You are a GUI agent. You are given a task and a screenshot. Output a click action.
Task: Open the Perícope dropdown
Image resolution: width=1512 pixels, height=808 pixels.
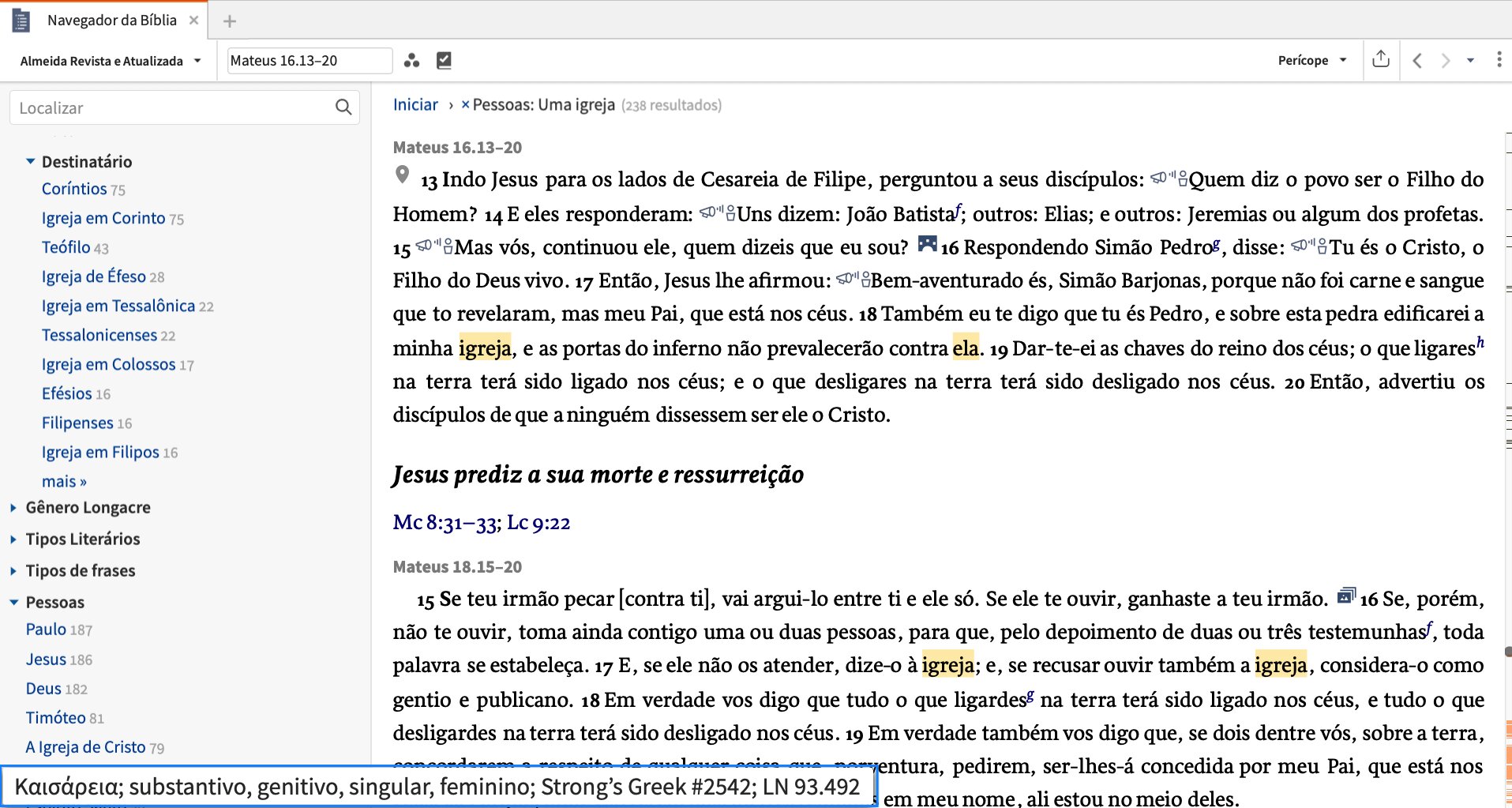pyautogui.click(x=1312, y=61)
